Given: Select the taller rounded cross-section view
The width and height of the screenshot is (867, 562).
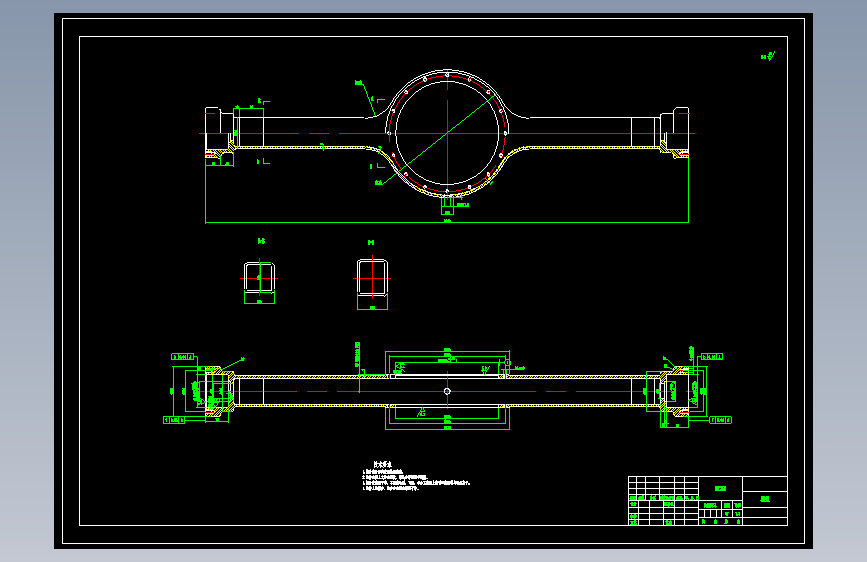Looking at the screenshot, I should [x=372, y=277].
